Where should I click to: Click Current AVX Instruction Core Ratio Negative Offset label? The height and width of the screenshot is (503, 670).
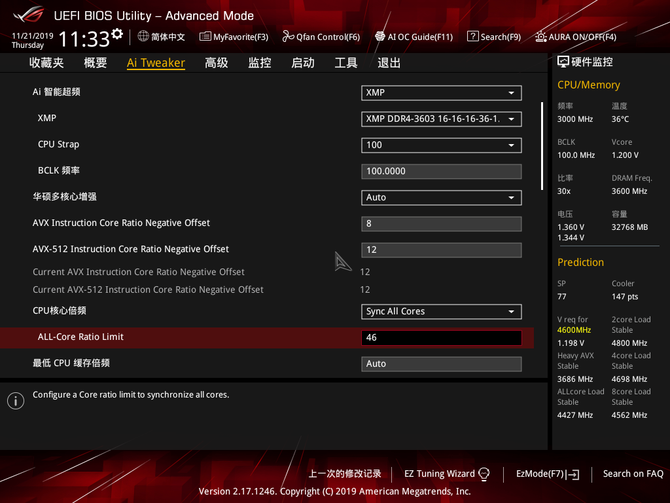(x=138, y=272)
